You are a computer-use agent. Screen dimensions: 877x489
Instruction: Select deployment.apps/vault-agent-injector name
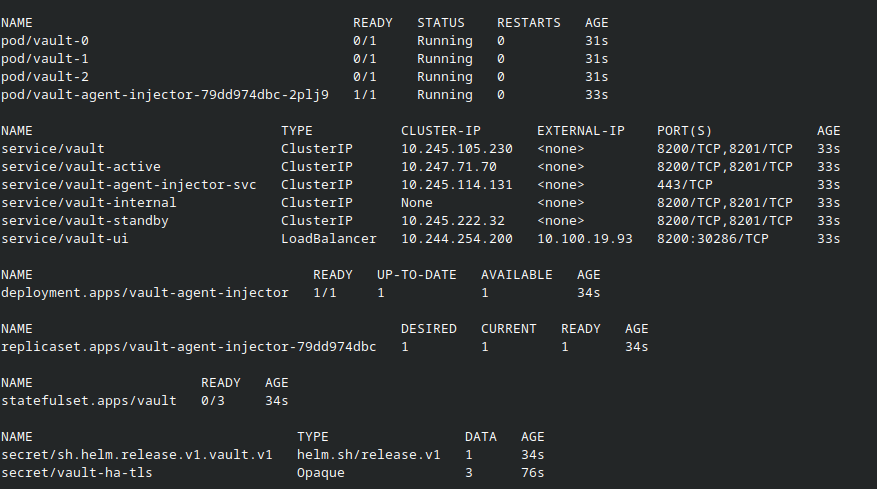click(x=145, y=293)
